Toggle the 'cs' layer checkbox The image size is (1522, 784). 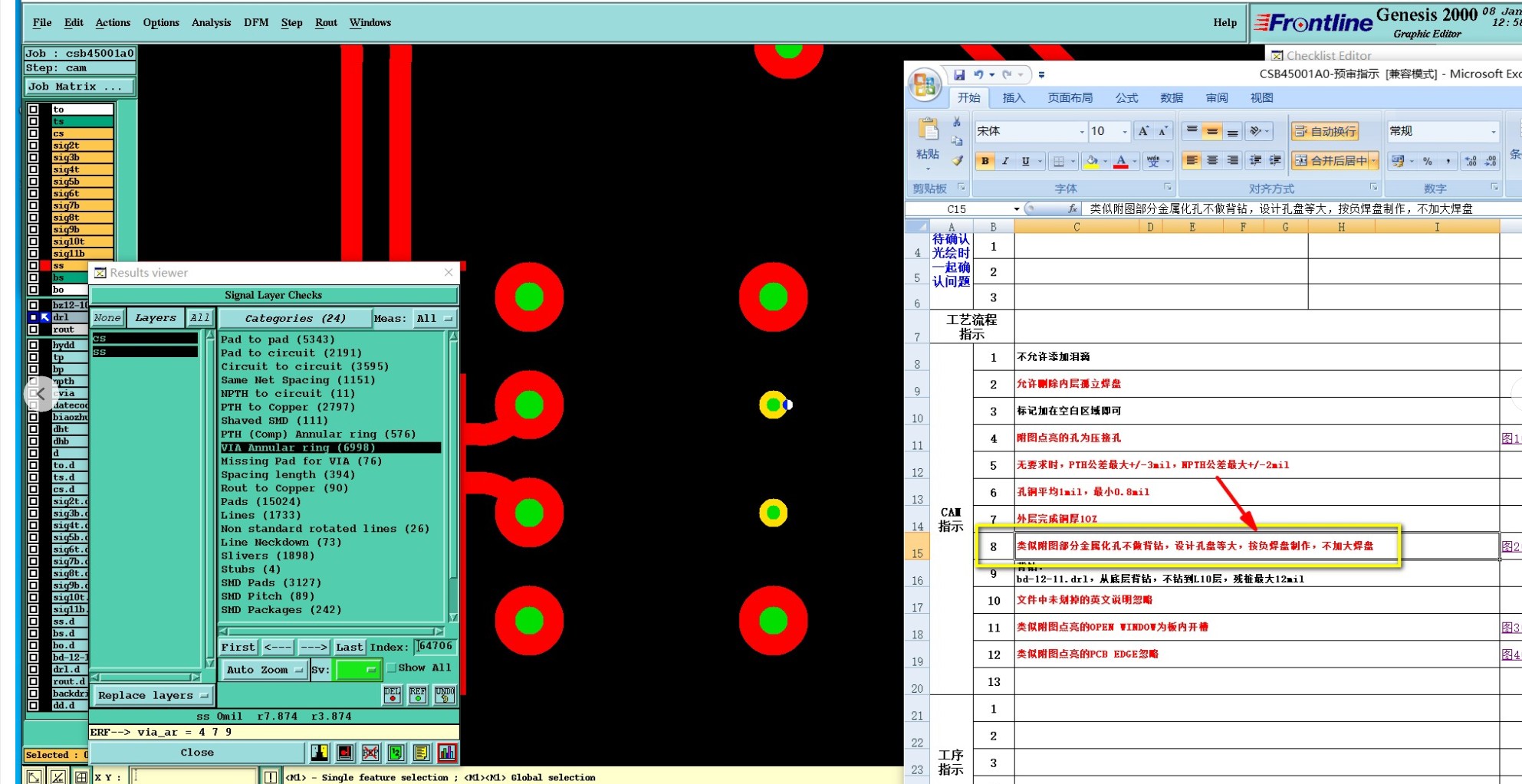pos(33,133)
